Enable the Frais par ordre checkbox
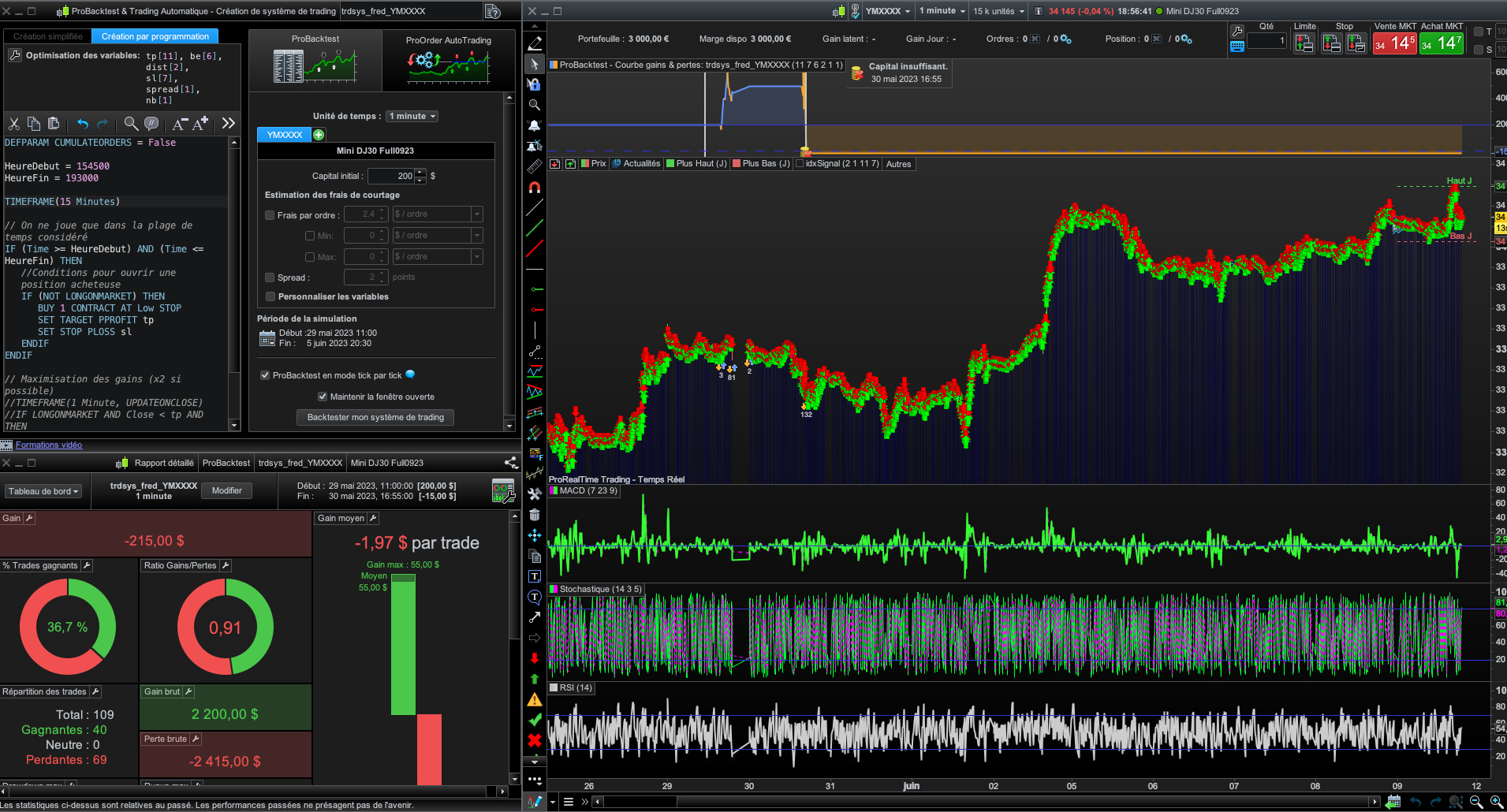 pos(270,215)
